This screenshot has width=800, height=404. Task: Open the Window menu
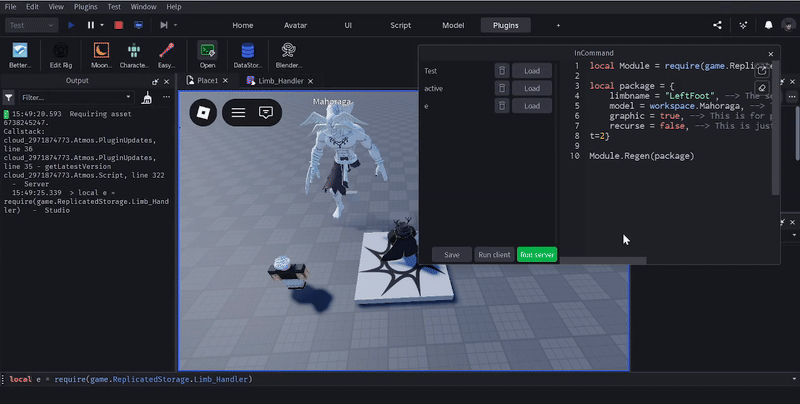pos(143,7)
